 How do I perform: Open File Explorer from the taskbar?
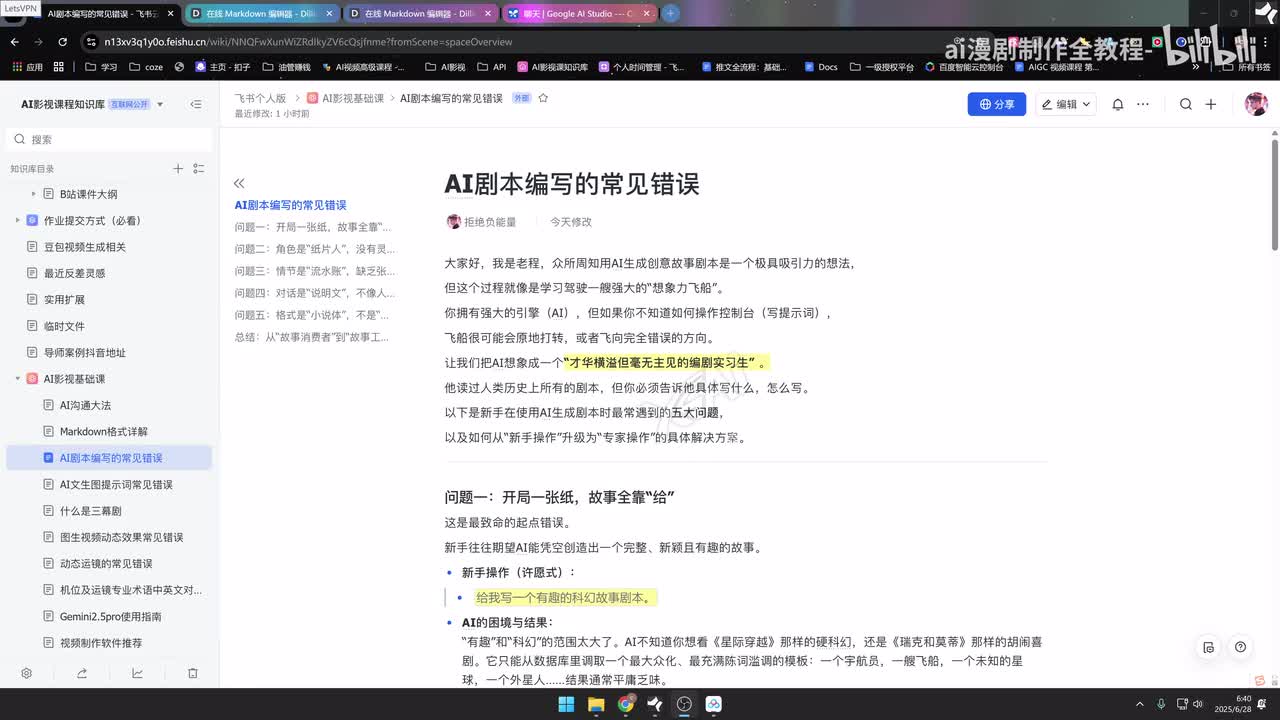[596, 704]
